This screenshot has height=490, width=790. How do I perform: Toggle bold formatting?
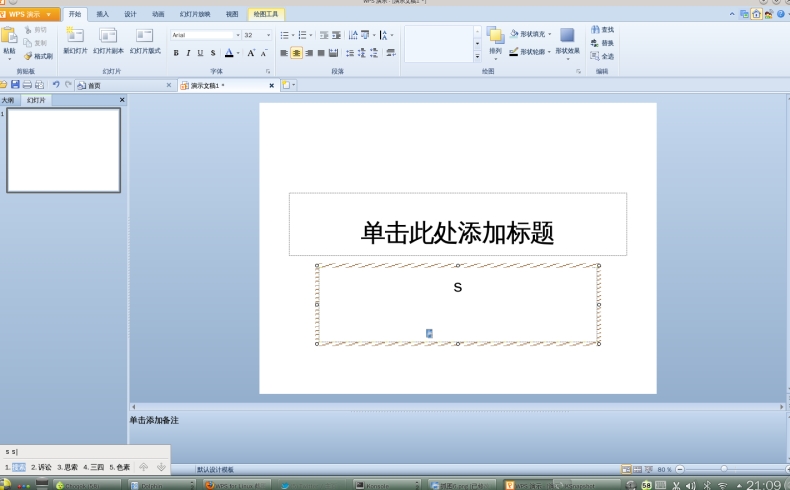176,53
